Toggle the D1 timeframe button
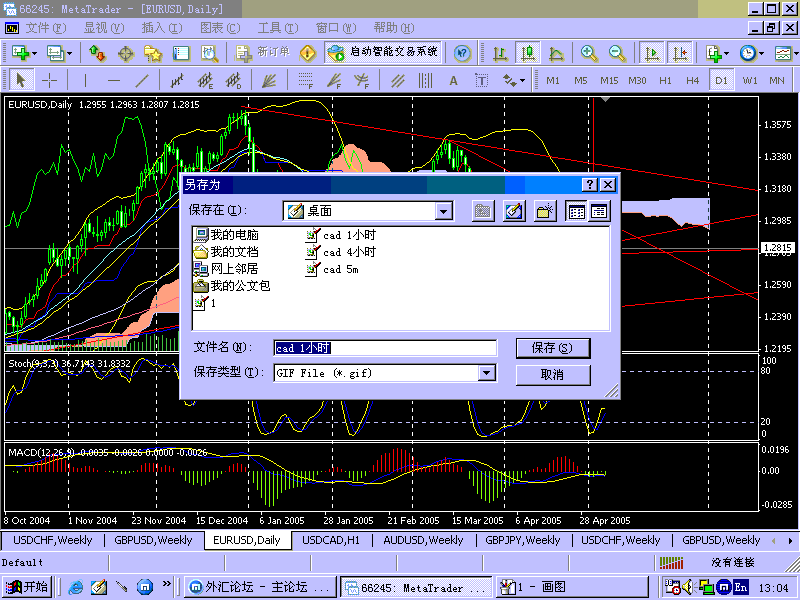This screenshot has width=800, height=600. [x=721, y=80]
